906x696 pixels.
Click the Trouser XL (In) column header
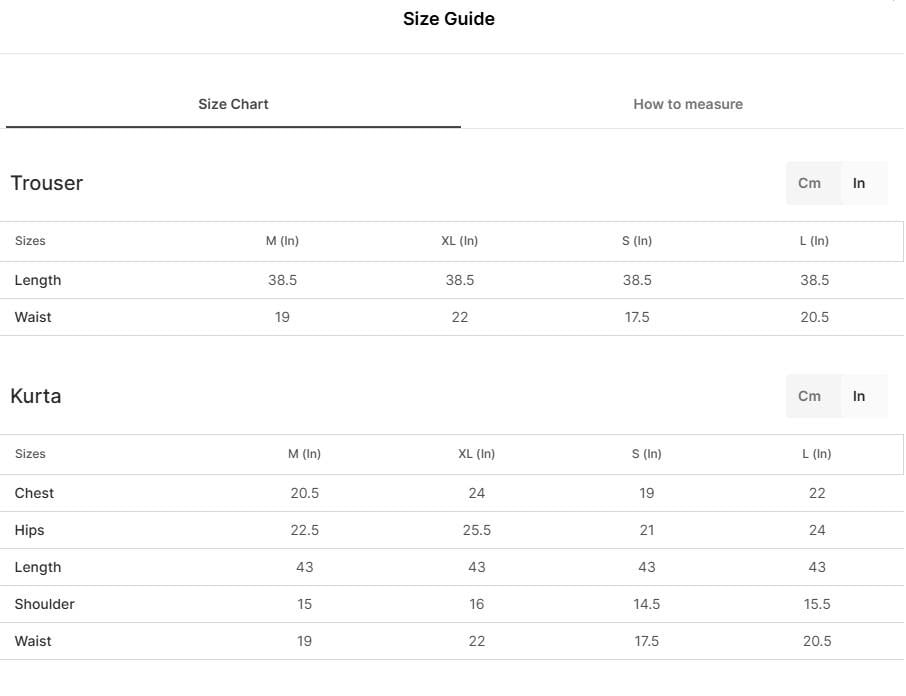[459, 241]
